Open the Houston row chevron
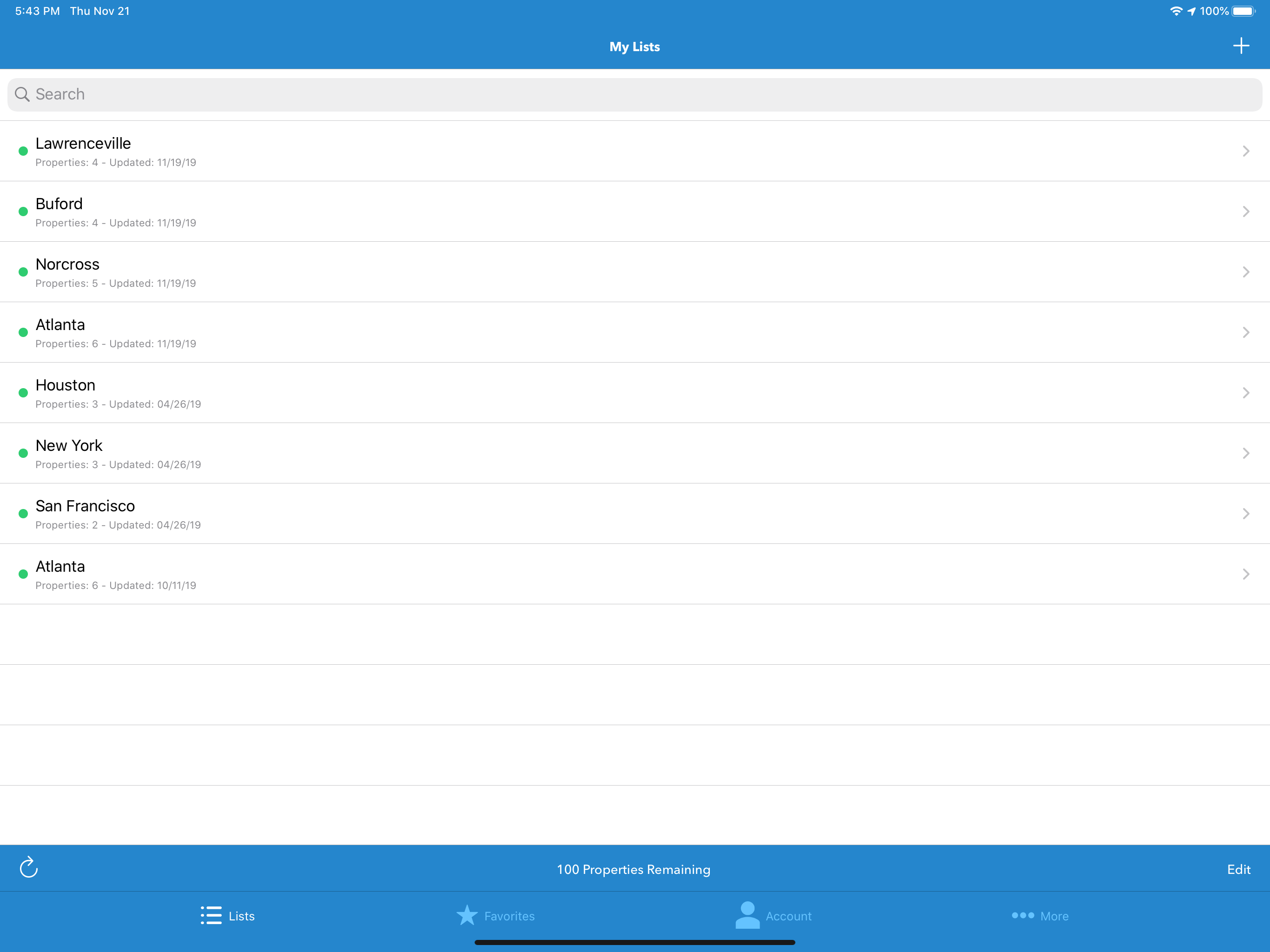This screenshot has width=1270, height=952. (1246, 393)
